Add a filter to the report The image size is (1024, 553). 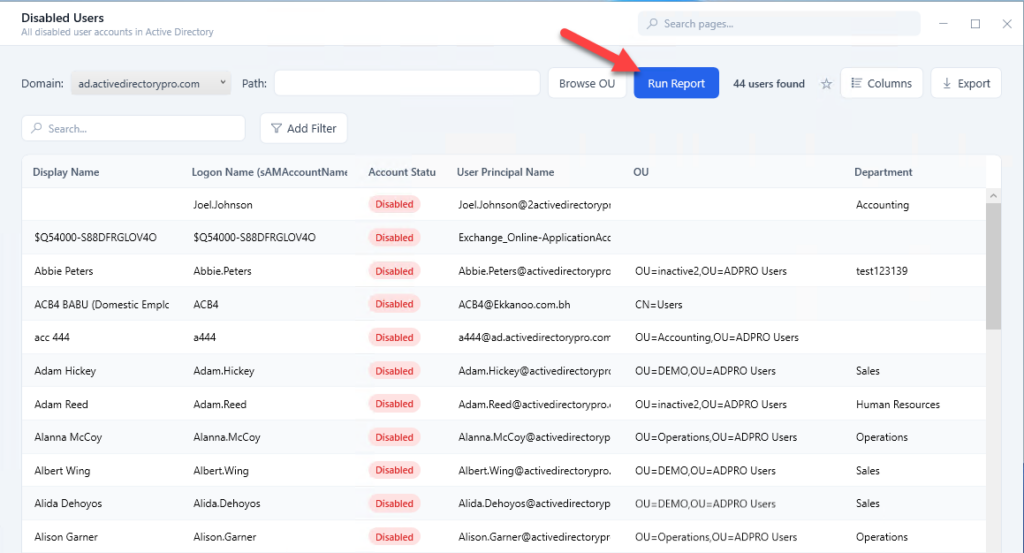tap(304, 128)
